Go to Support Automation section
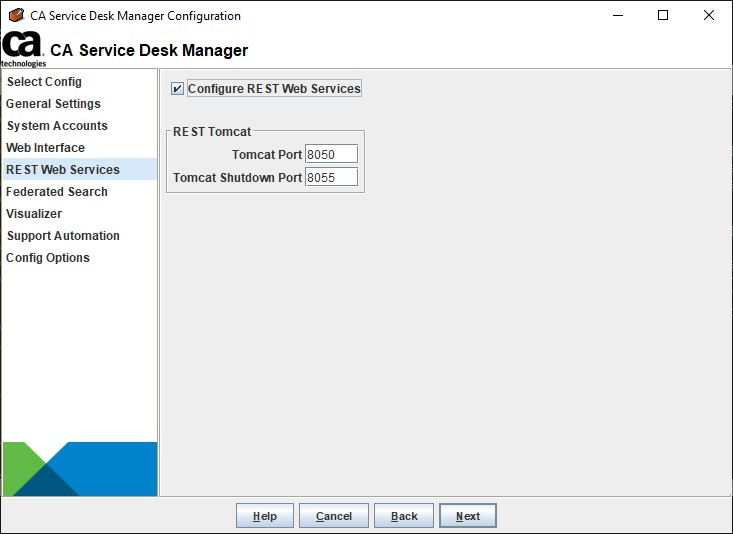 click(63, 236)
